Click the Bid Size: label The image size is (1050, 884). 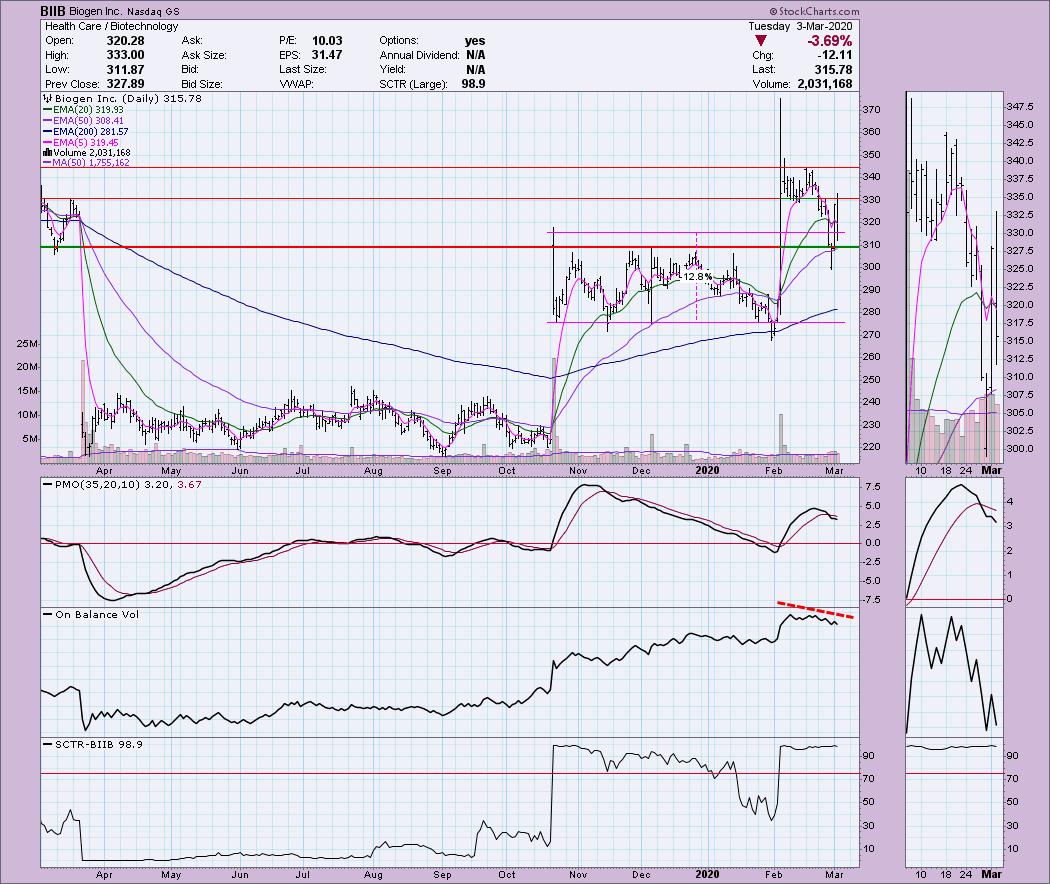[x=202, y=84]
